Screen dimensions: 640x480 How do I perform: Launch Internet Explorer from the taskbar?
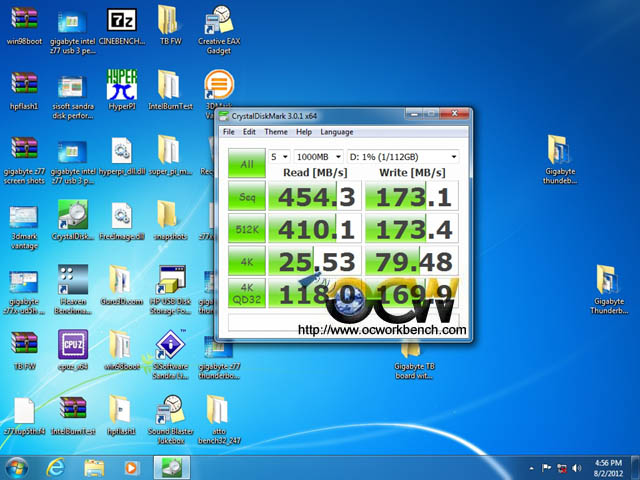(x=56, y=468)
